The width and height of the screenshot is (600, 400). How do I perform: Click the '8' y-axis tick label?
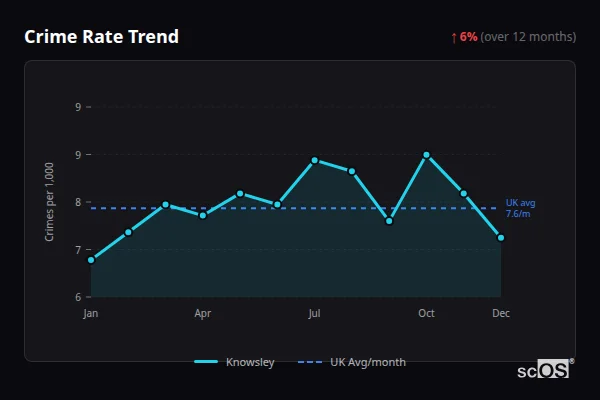(78, 202)
